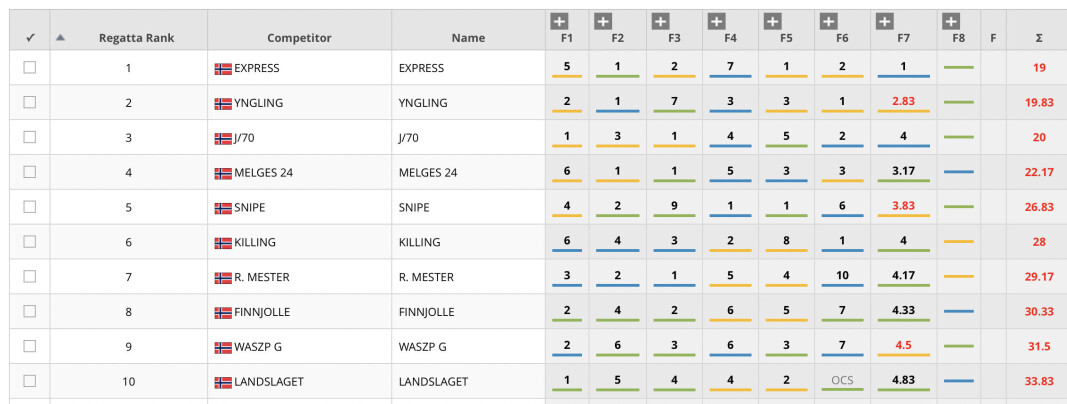Image resolution: width=1067 pixels, height=404 pixels.
Task: Click the F column header
Action: (993, 39)
